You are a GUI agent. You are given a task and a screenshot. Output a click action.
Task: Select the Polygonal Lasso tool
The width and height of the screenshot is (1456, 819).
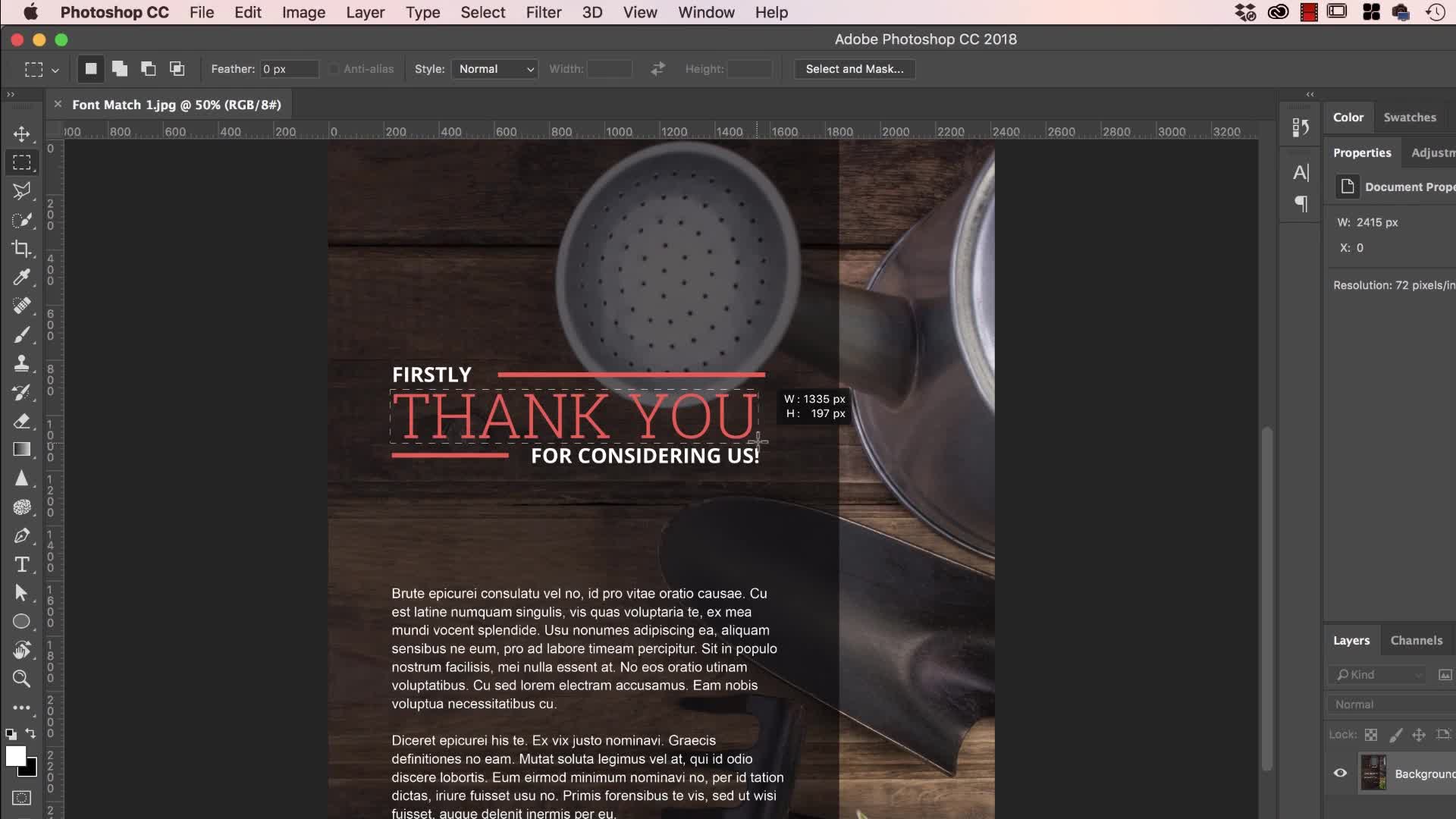pyautogui.click(x=21, y=191)
